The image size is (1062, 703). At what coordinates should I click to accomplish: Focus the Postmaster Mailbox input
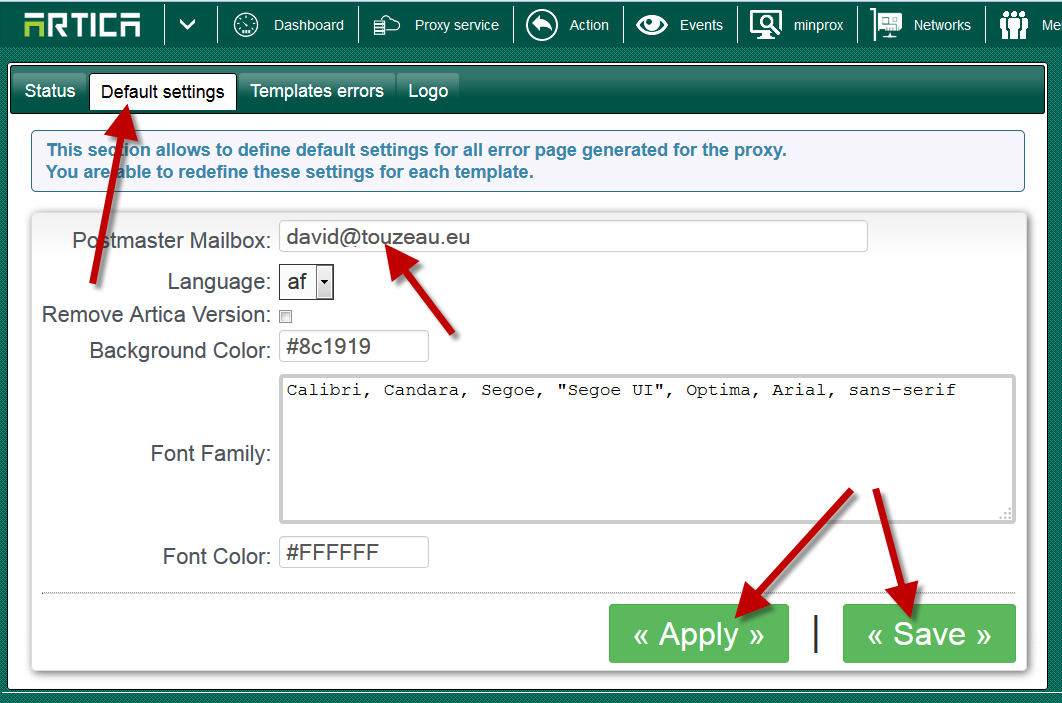point(573,236)
